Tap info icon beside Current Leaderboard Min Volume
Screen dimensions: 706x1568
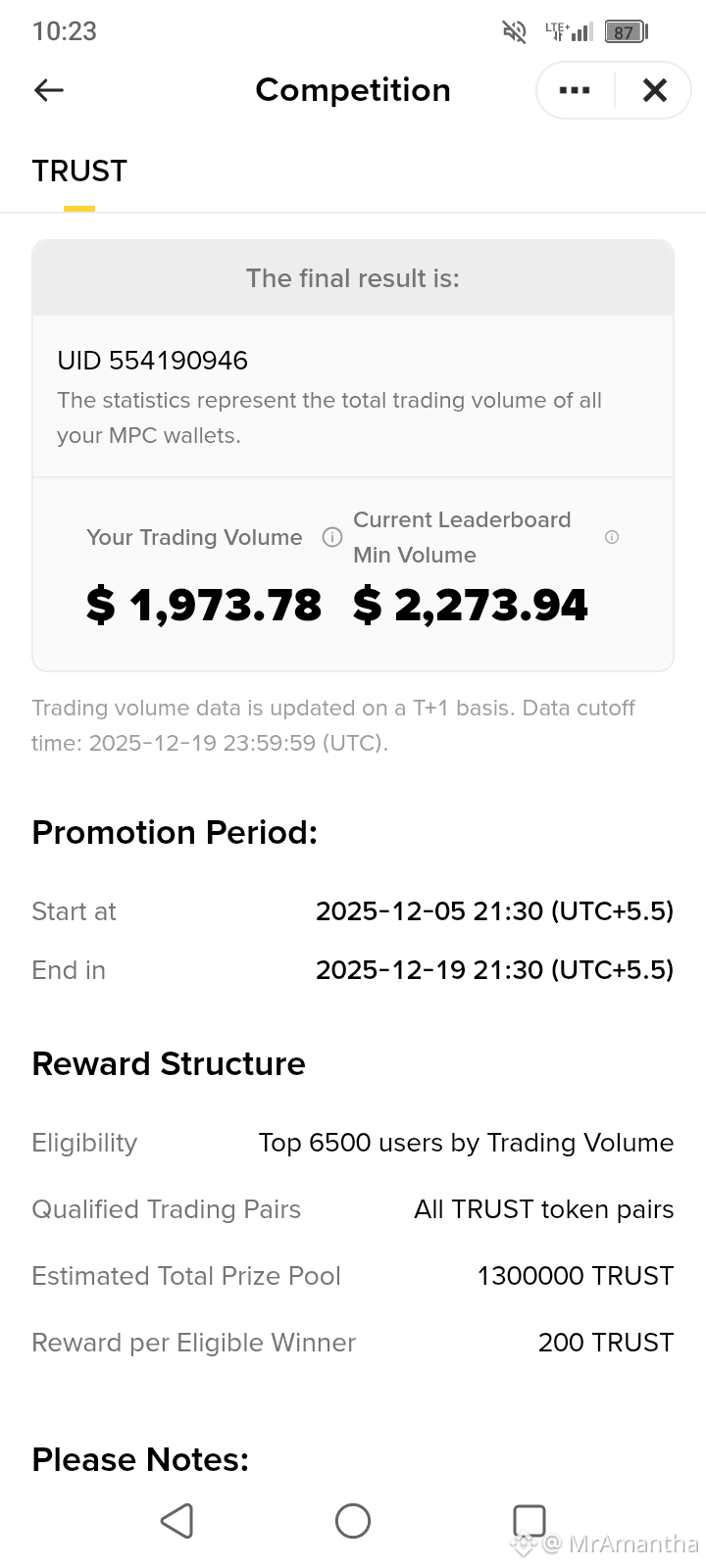[x=612, y=537]
